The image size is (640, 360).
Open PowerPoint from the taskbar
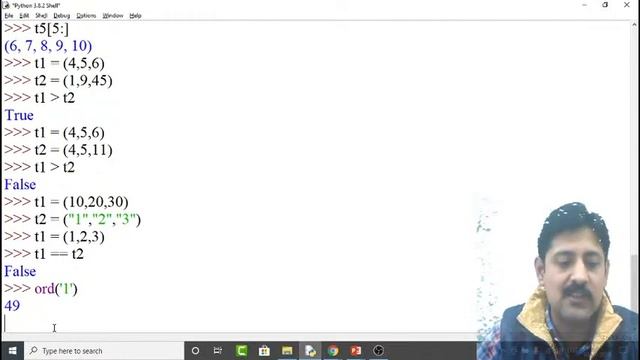click(356, 351)
